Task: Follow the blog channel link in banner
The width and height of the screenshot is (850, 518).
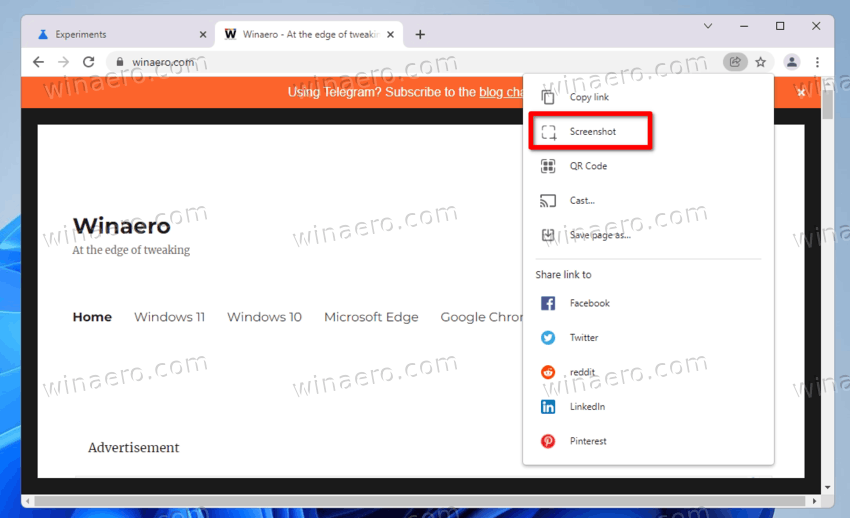Action: [501, 92]
